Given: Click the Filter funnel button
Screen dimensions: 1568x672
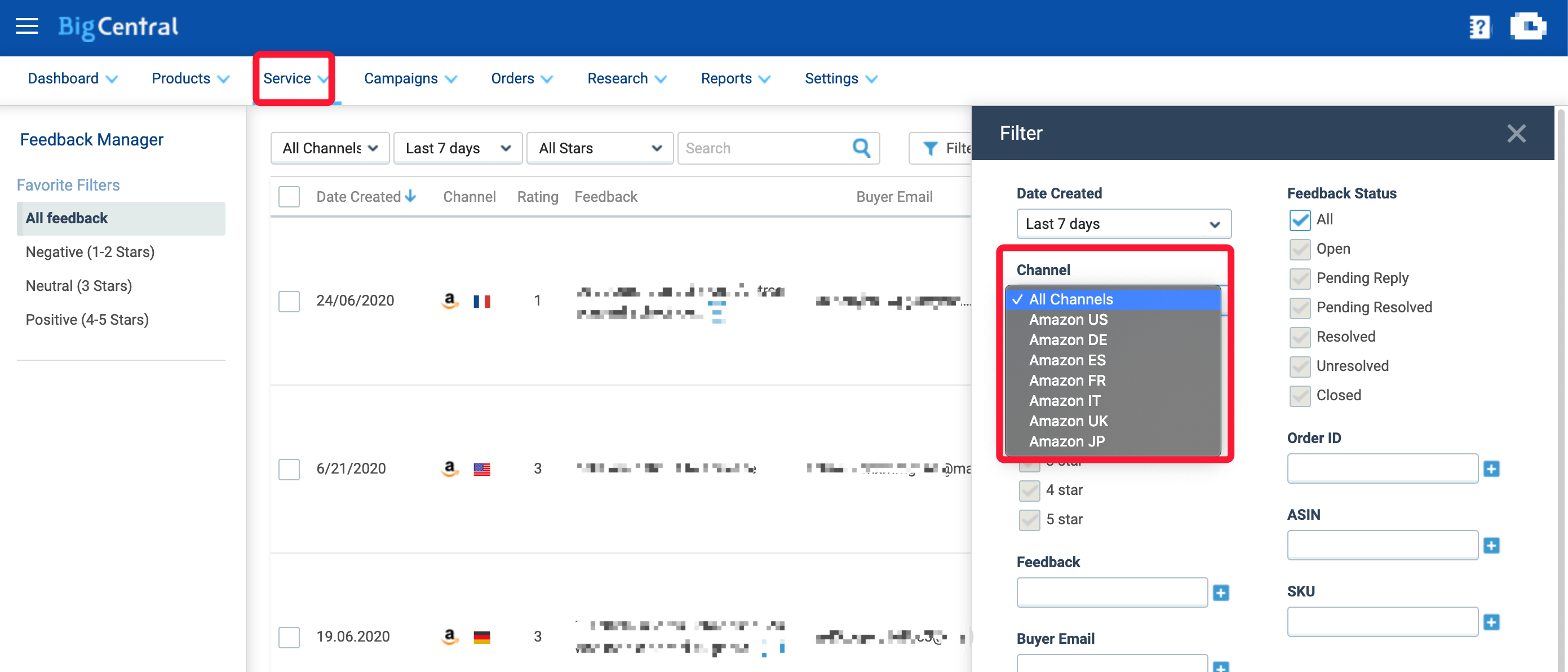Looking at the screenshot, I should tap(941, 148).
